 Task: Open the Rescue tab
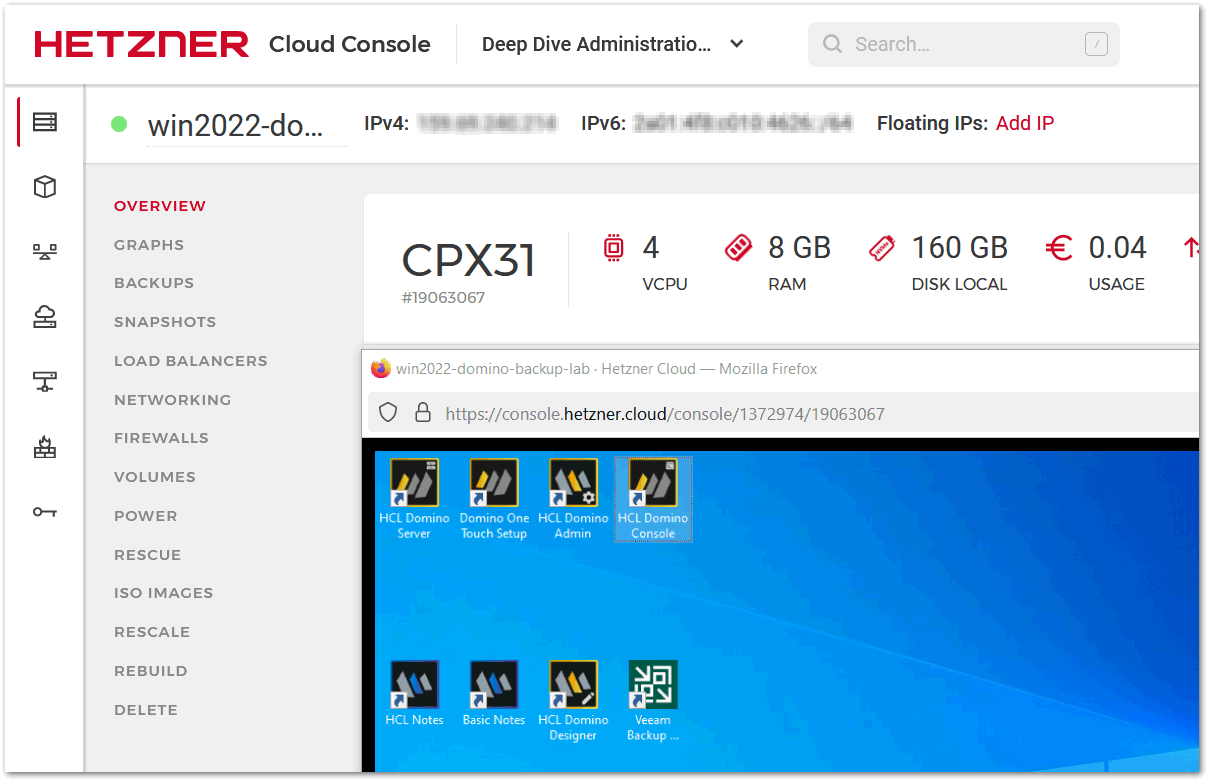pos(148,555)
